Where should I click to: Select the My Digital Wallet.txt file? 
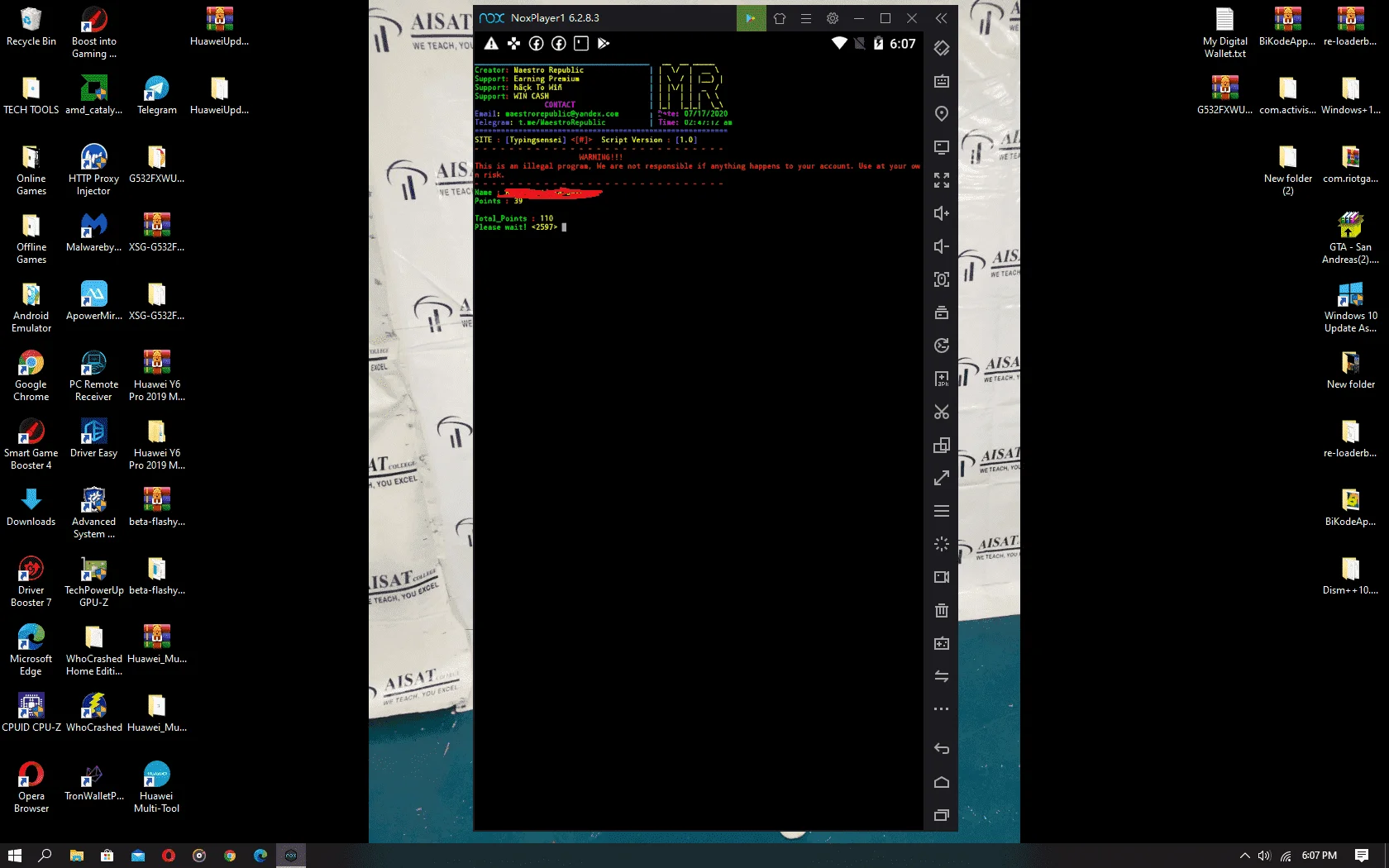pyautogui.click(x=1224, y=33)
